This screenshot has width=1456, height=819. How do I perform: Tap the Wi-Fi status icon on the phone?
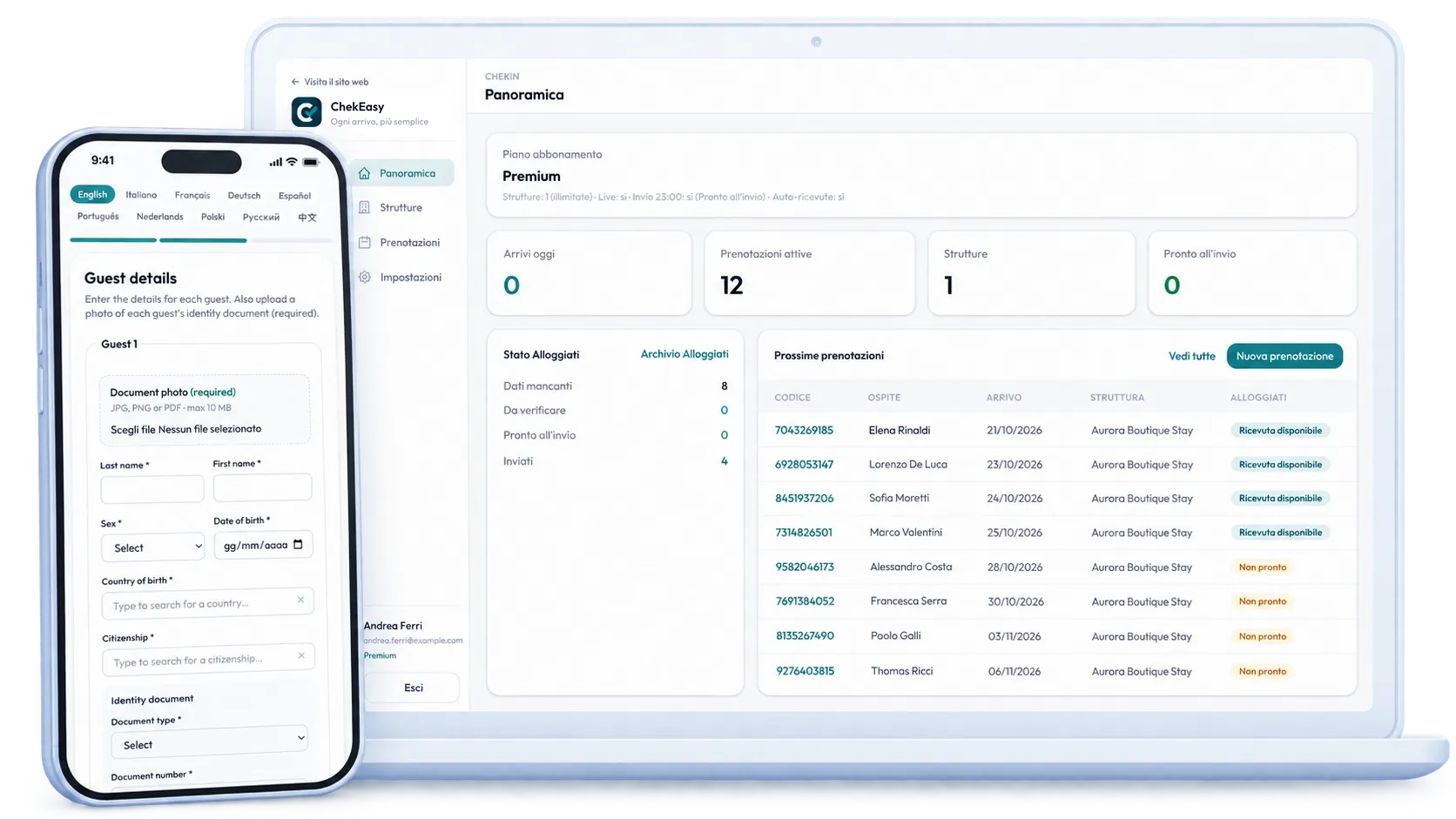coord(292,162)
